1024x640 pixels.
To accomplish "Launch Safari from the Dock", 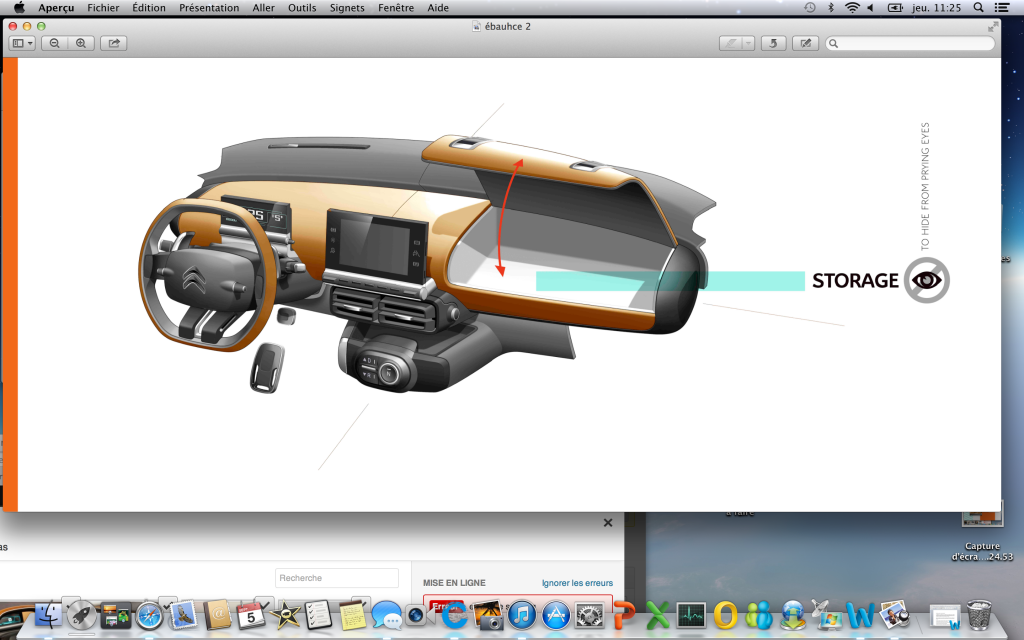I will 149,614.
